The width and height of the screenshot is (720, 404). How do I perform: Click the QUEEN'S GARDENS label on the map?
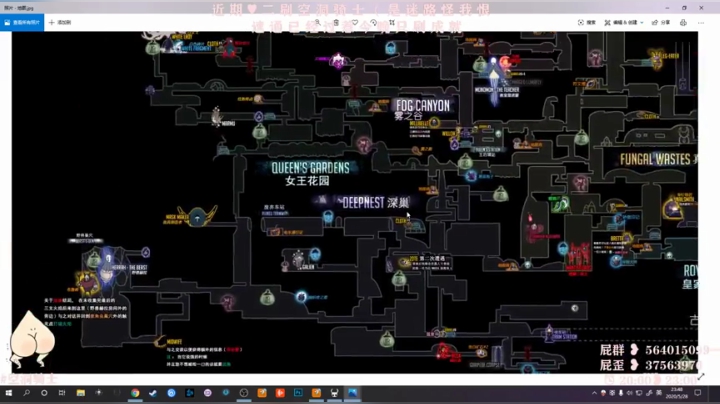pyautogui.click(x=310, y=168)
